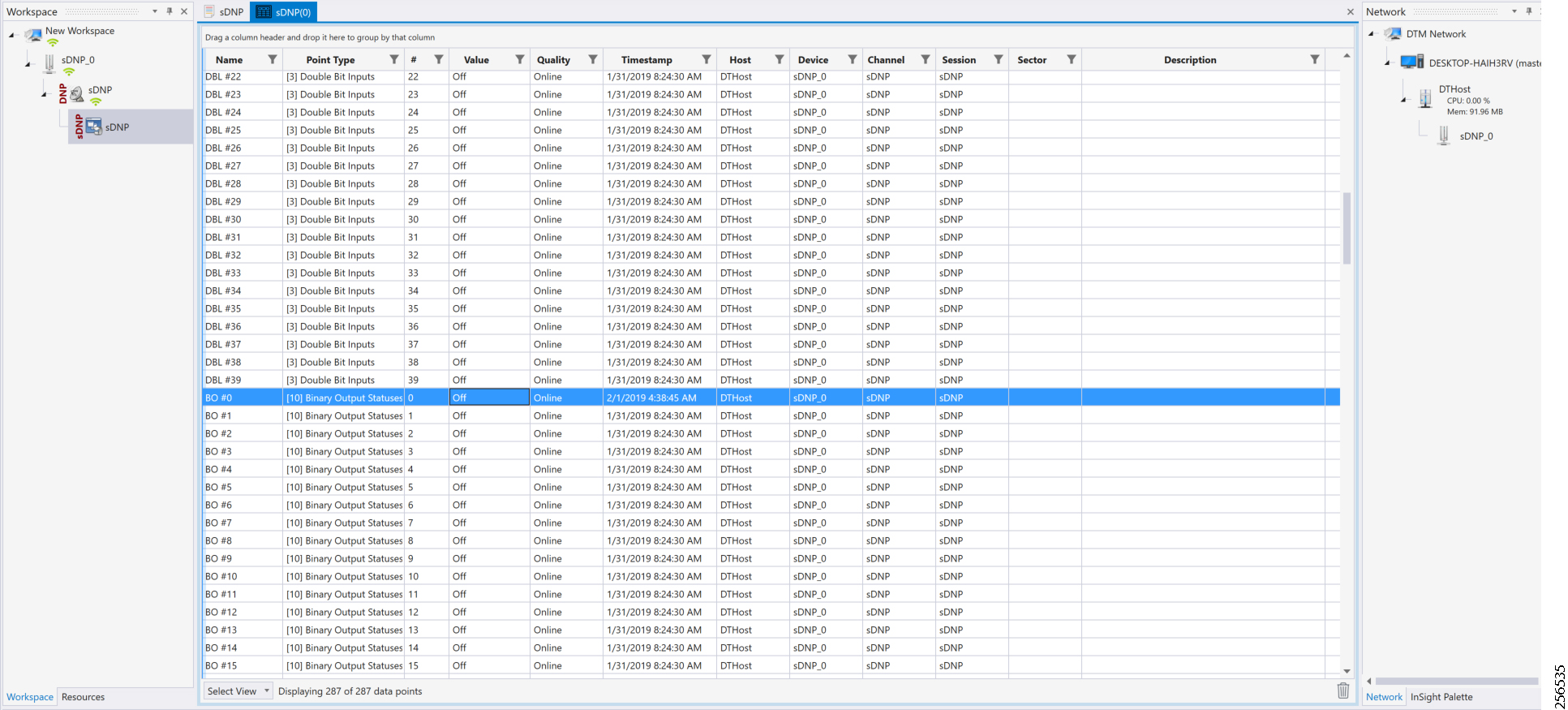Close the Workspace panel
Screen dimensions: 1568x710
click(x=184, y=11)
